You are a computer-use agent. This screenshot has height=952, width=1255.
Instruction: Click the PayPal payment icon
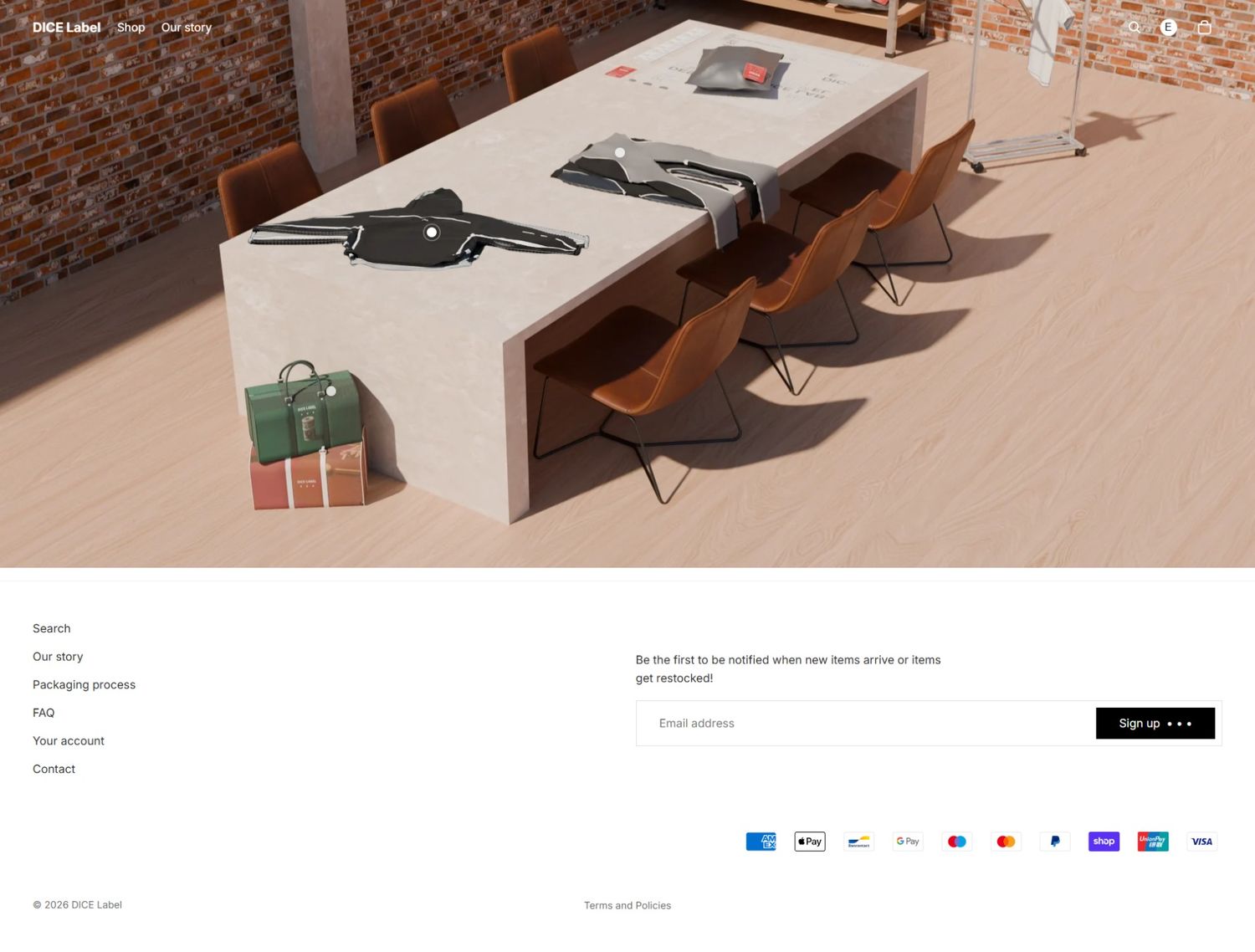1055,842
